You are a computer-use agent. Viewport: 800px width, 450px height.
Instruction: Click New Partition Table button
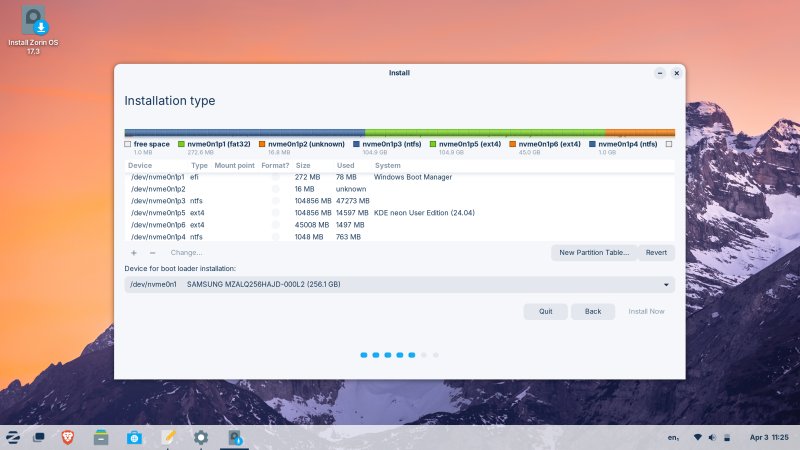[594, 253]
